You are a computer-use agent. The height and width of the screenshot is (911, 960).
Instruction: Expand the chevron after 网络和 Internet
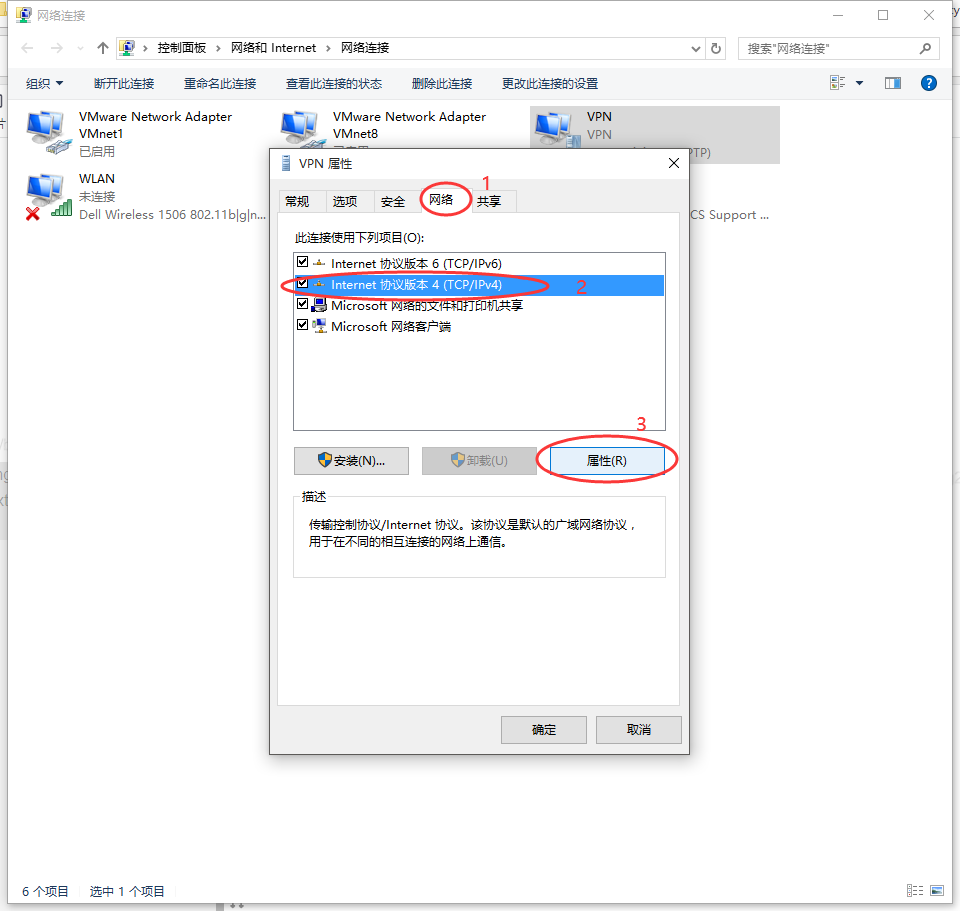click(328, 48)
